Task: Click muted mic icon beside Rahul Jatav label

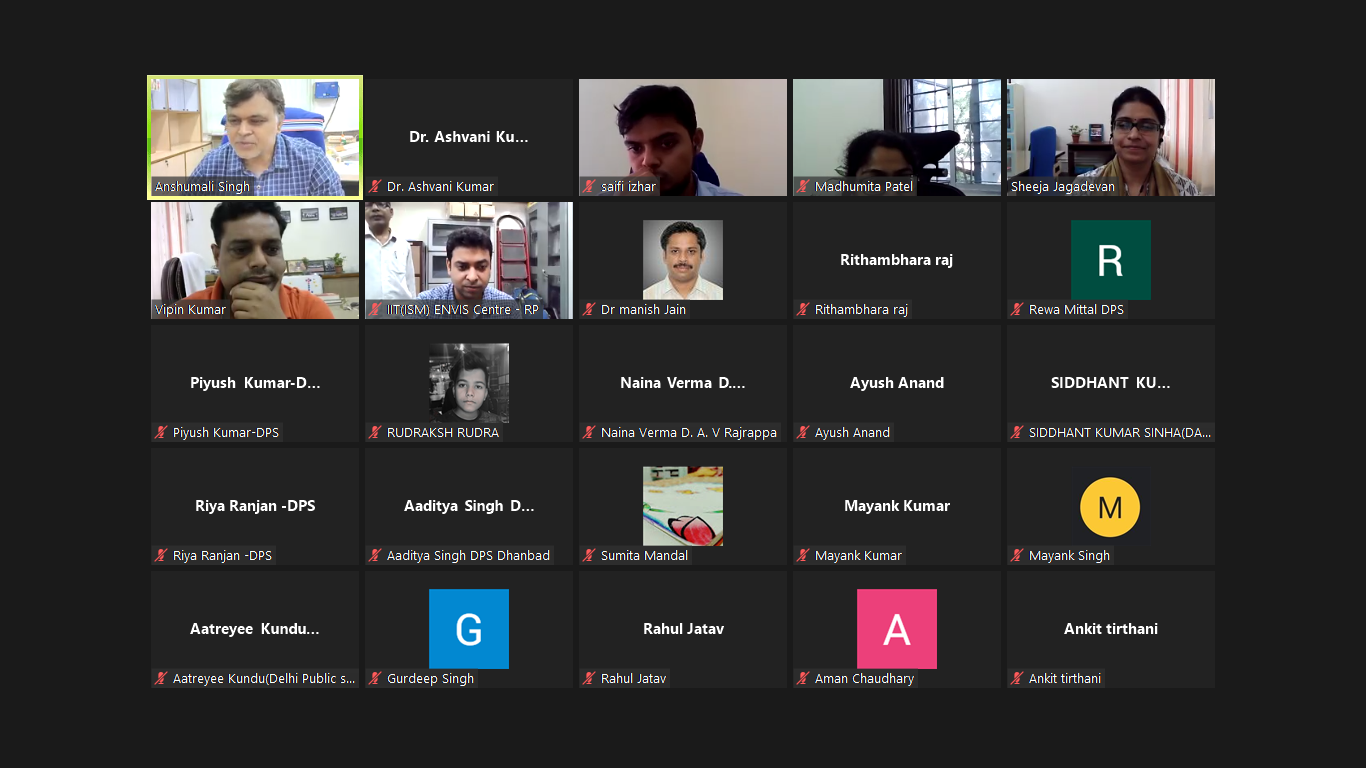Action: coord(589,679)
